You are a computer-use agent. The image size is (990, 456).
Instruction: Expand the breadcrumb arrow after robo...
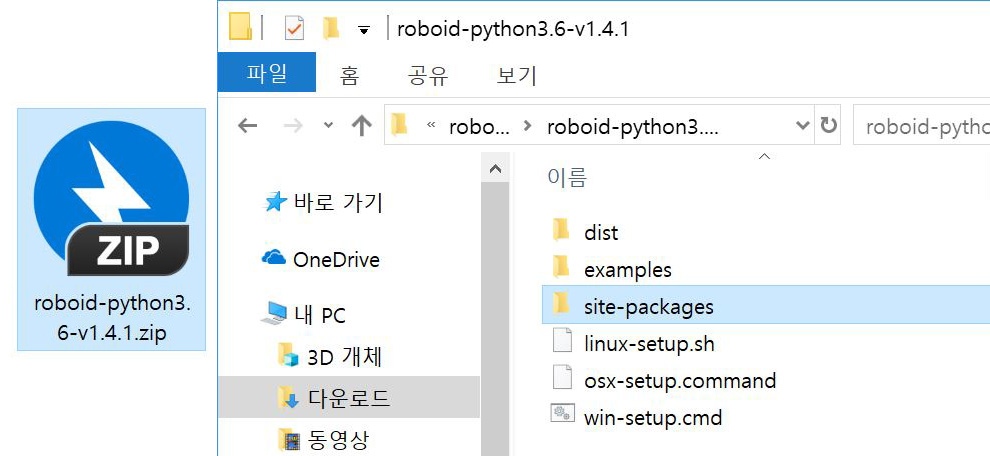[x=528, y=126]
